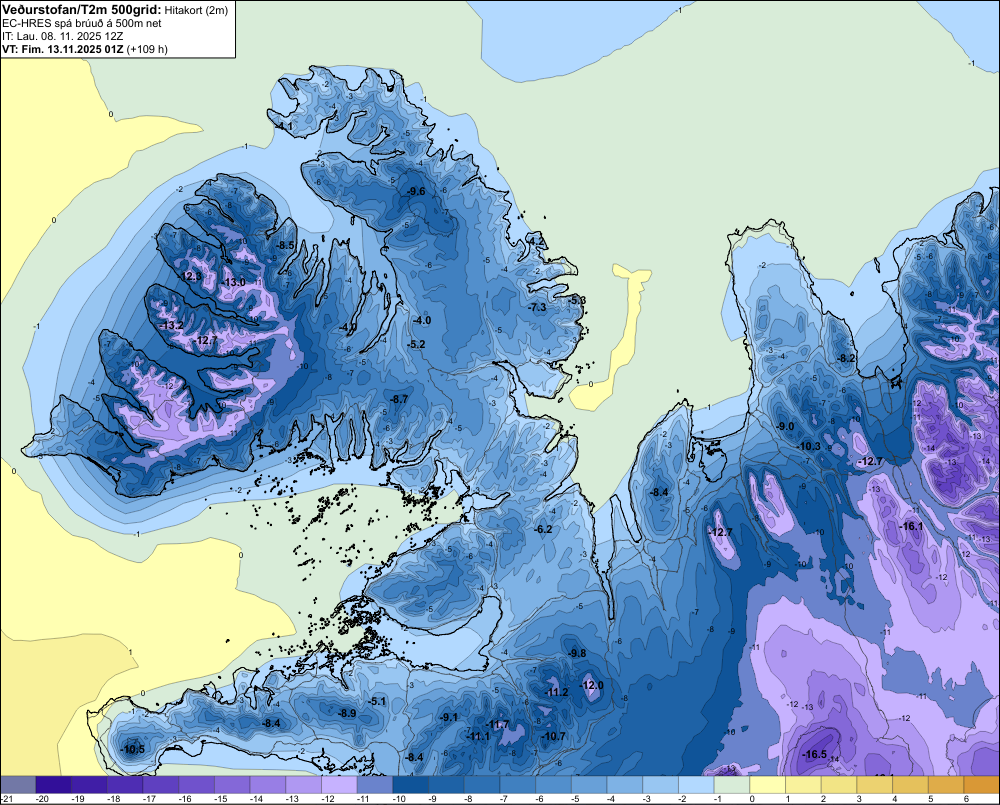Click the legend swatch above the -12 label
Screen dimensions: 1000x805
(339, 785)
